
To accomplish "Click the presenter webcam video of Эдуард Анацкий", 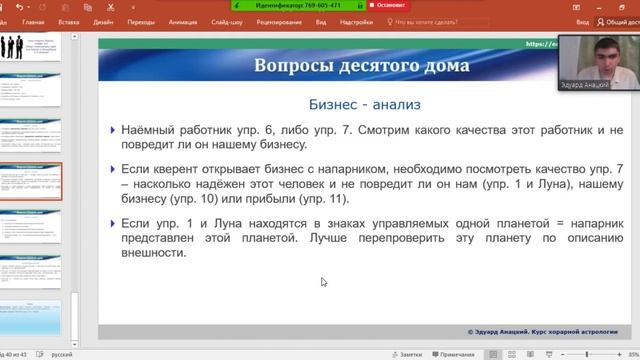I will coord(599,62).
